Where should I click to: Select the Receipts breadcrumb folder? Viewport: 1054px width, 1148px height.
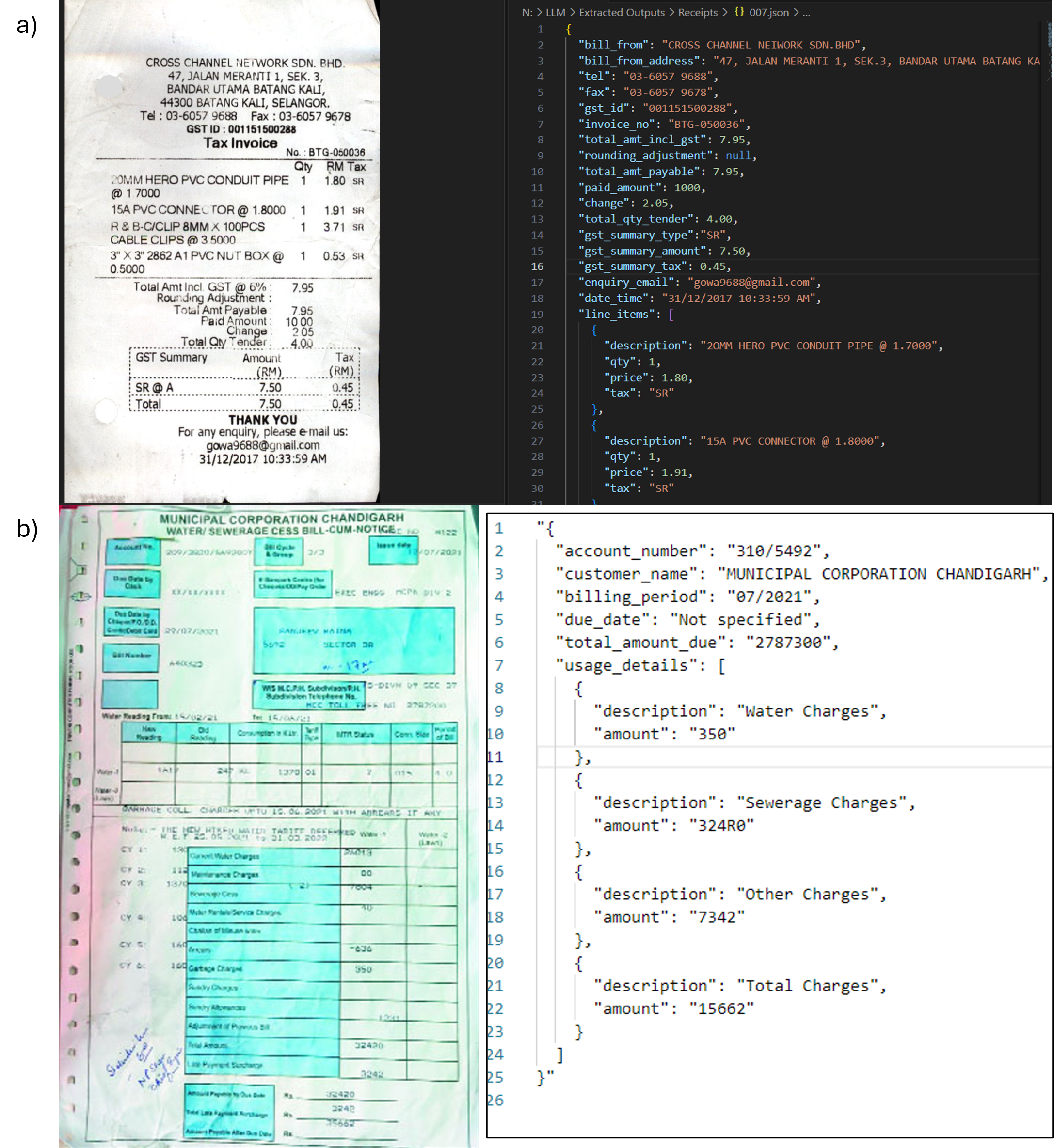coord(698,13)
